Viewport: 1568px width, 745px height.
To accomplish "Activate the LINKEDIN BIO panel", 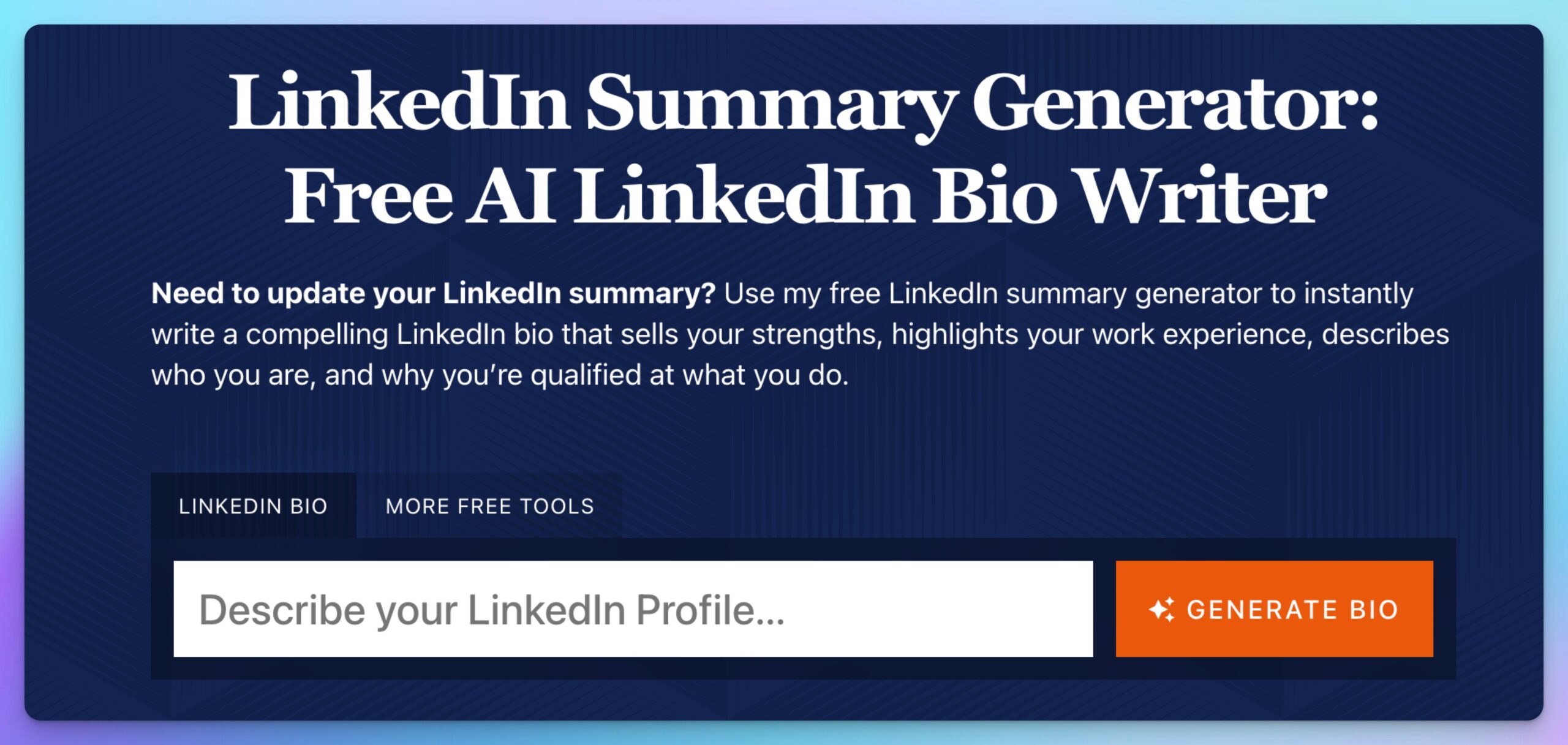I will click(x=254, y=506).
